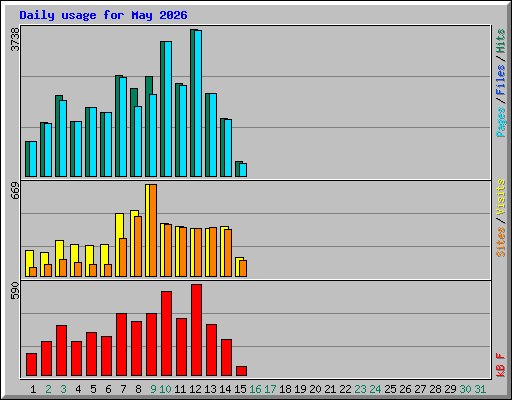
Task: Click day 3 on the x-axis
Action: pyautogui.click(x=63, y=389)
